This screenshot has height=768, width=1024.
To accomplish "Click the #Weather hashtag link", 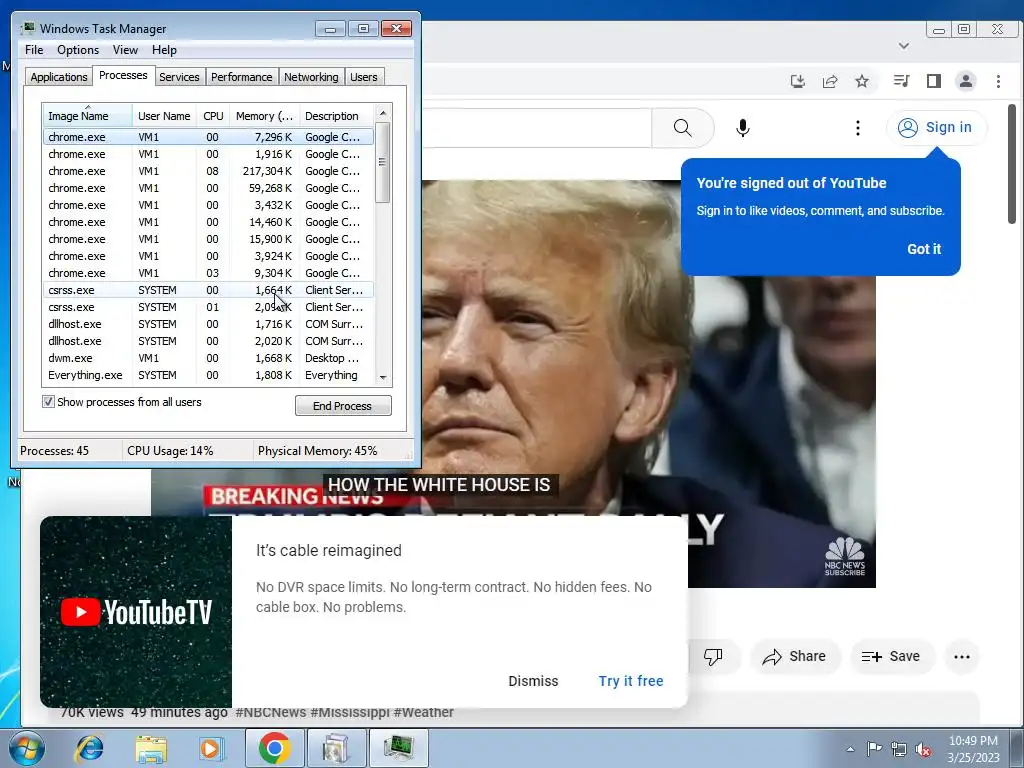I will 424,712.
